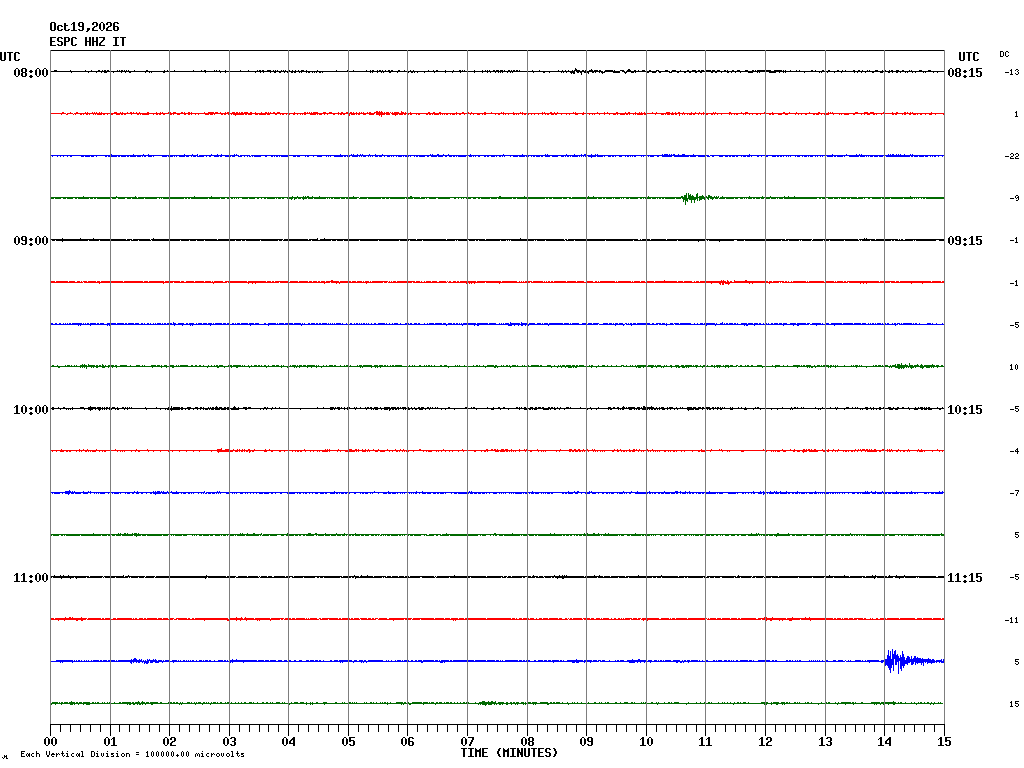Image resolution: width=1024 pixels, height=768 pixels.
Task: Select minute tick label "07" on the time axis
Action: coord(468,742)
